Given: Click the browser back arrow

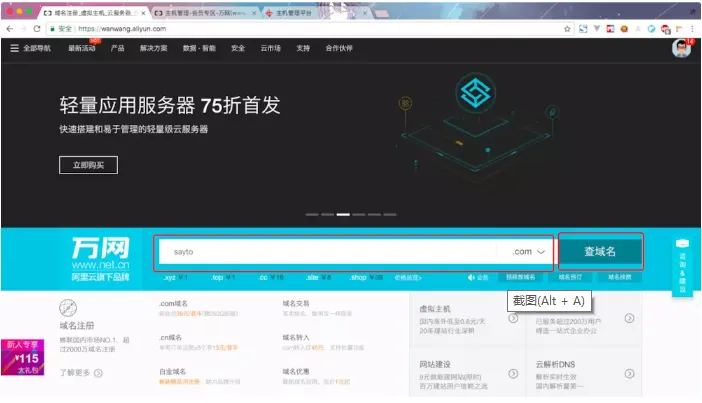Looking at the screenshot, I should [x=10, y=29].
